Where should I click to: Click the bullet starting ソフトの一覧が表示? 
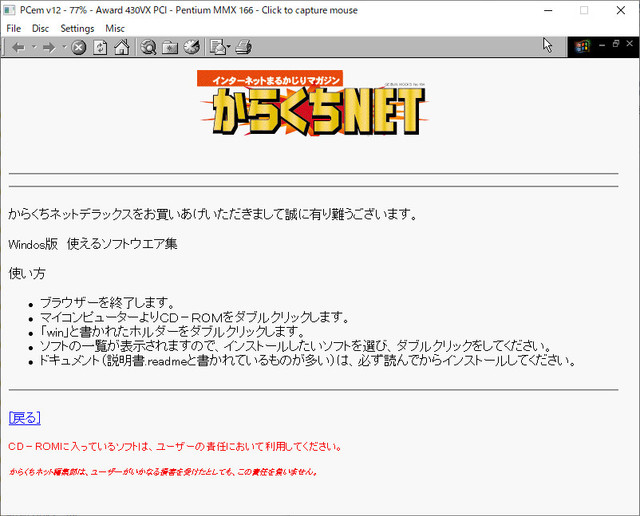[x=296, y=346]
